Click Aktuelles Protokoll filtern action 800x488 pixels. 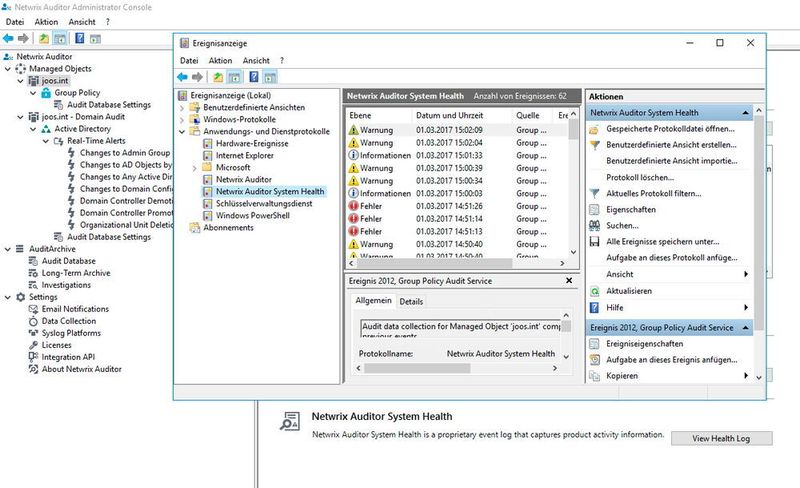[x=654, y=193]
